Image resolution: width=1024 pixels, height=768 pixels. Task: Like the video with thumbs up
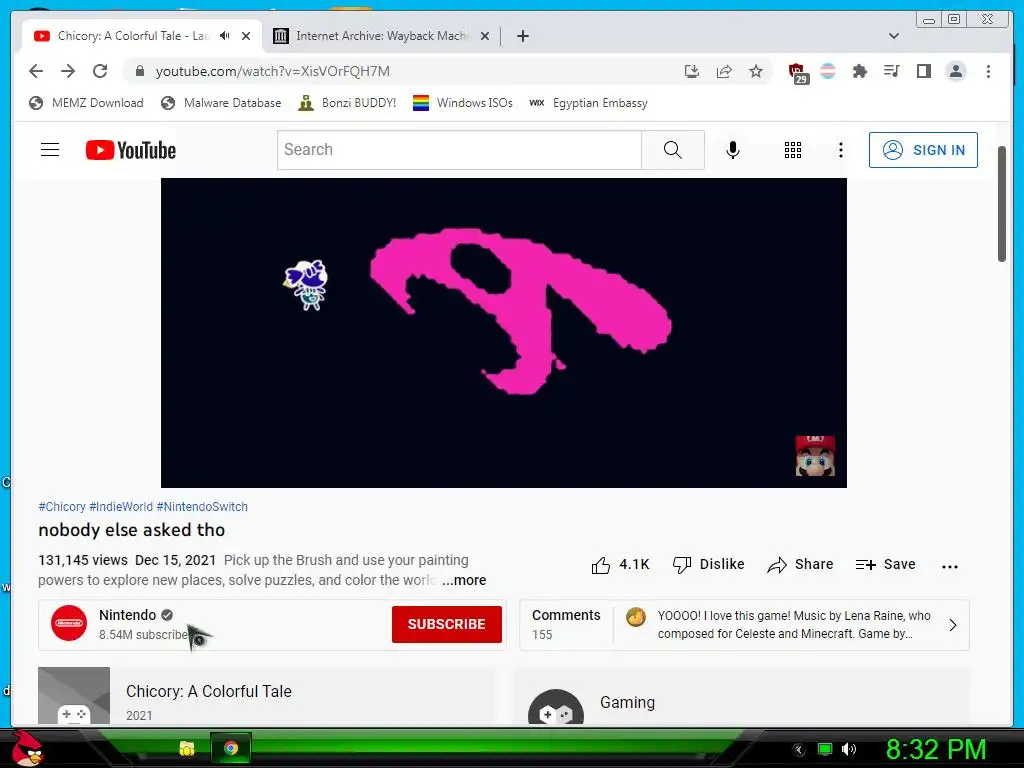pyautogui.click(x=620, y=565)
